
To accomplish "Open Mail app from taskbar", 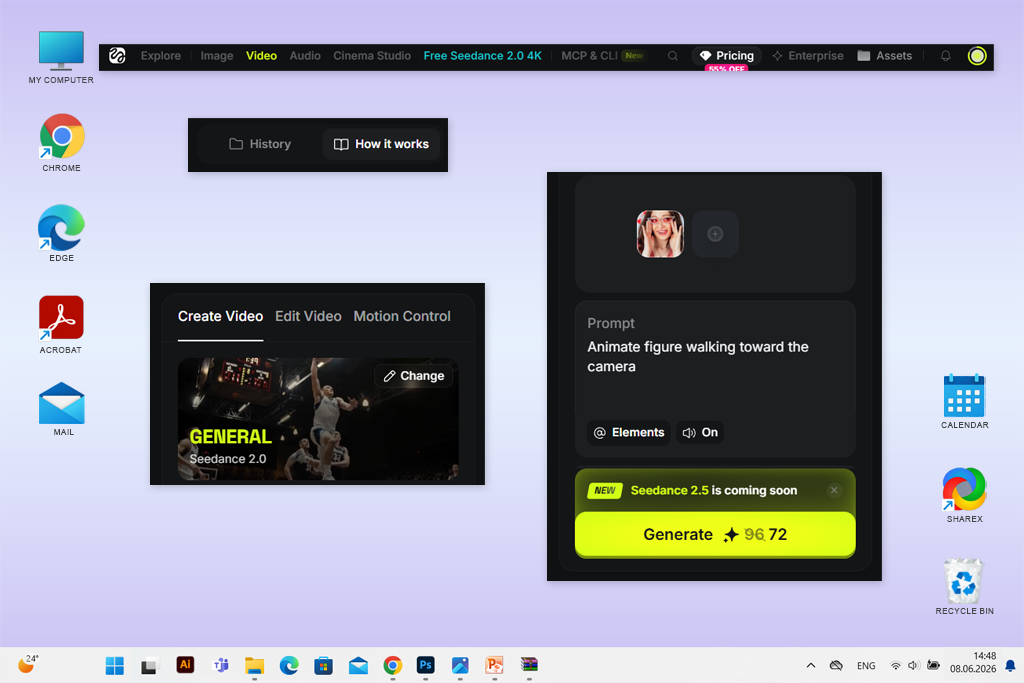I will pos(358,665).
